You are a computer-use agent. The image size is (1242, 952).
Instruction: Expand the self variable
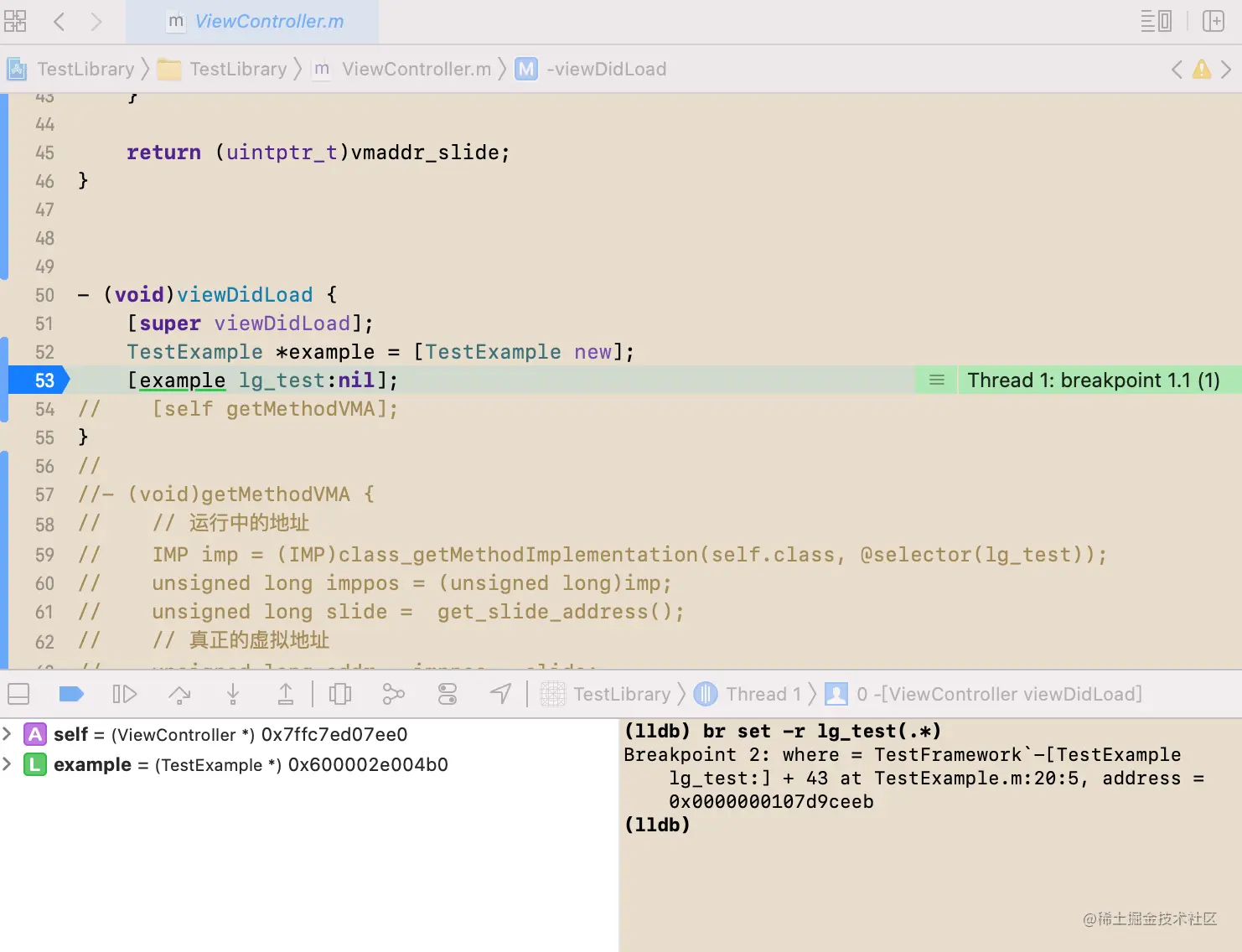(8, 734)
